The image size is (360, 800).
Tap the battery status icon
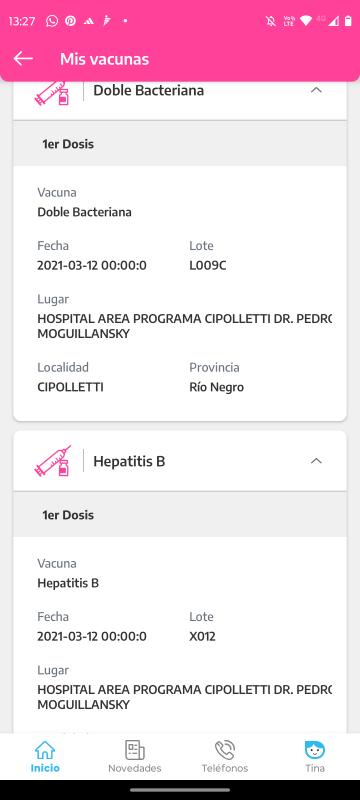[348, 21]
